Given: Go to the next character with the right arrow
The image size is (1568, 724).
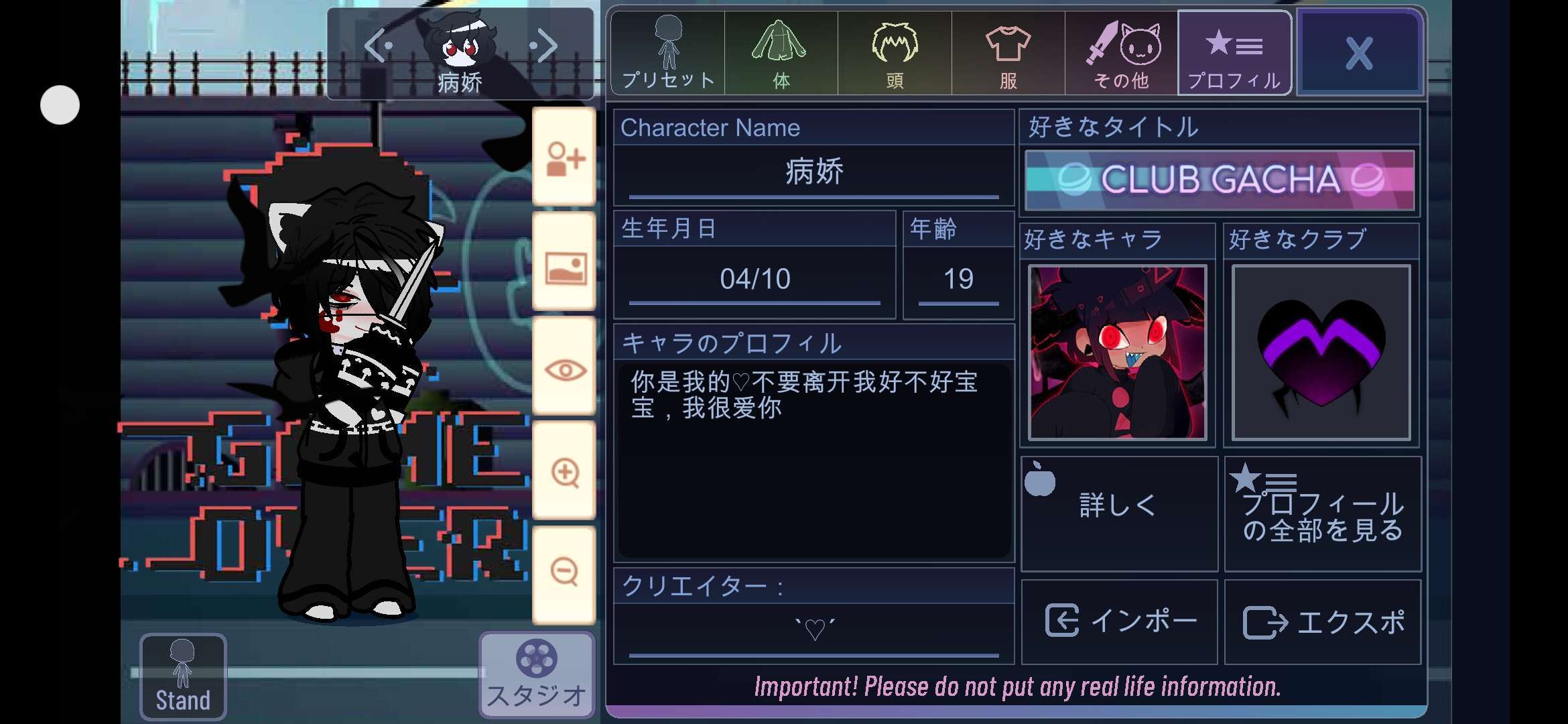Looking at the screenshot, I should click(543, 46).
